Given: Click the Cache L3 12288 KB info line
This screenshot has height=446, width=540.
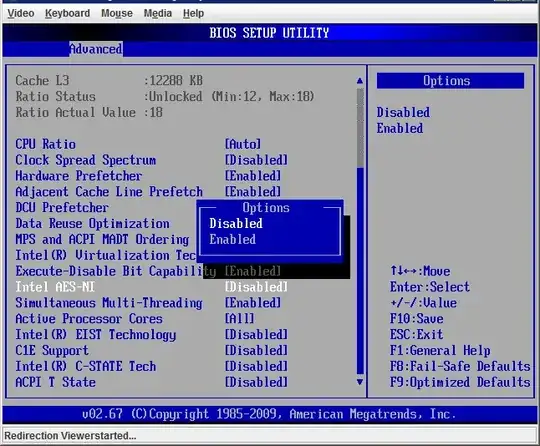Looking at the screenshot, I should [x=109, y=81].
